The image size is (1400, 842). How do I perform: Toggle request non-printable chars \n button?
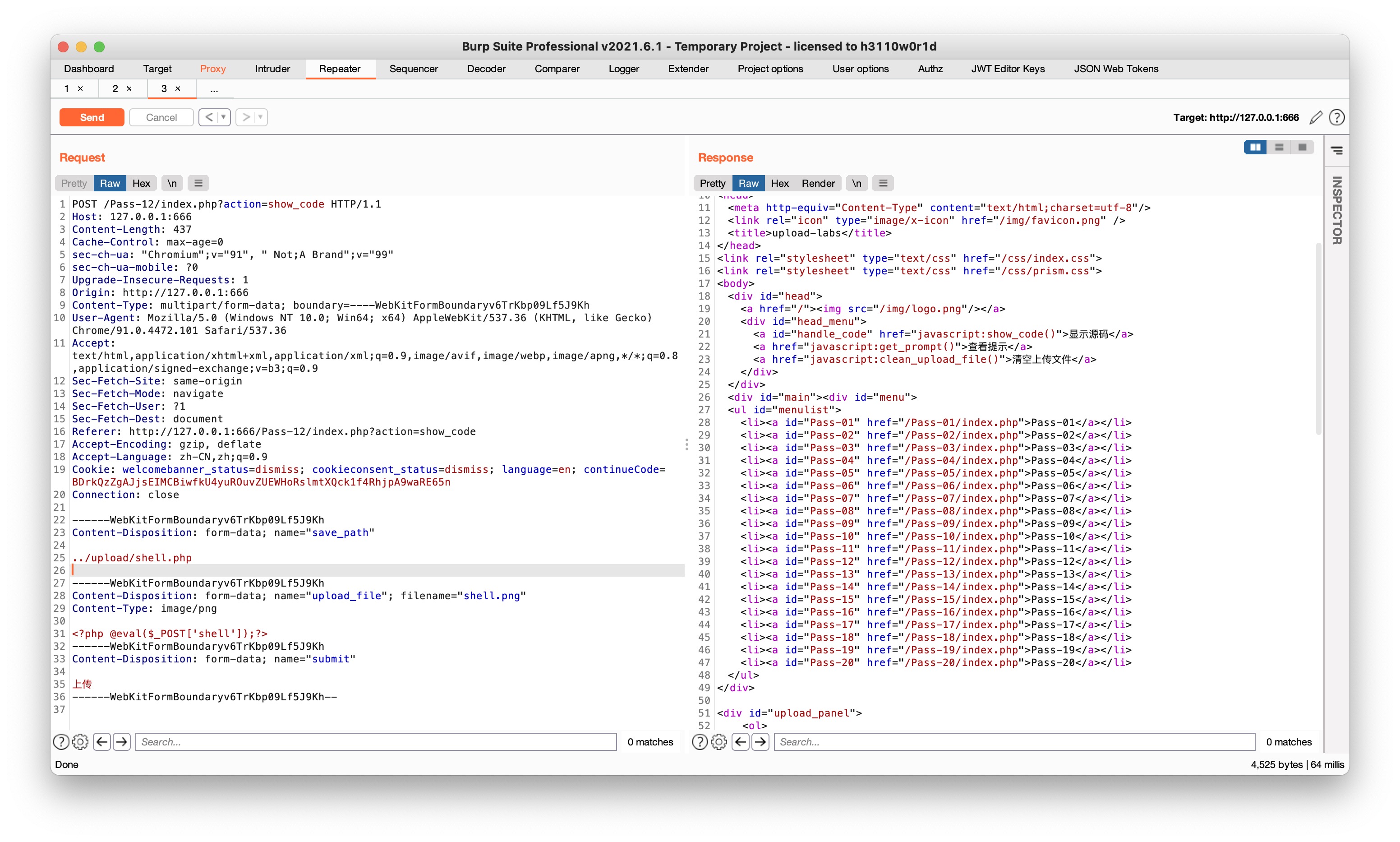click(172, 183)
